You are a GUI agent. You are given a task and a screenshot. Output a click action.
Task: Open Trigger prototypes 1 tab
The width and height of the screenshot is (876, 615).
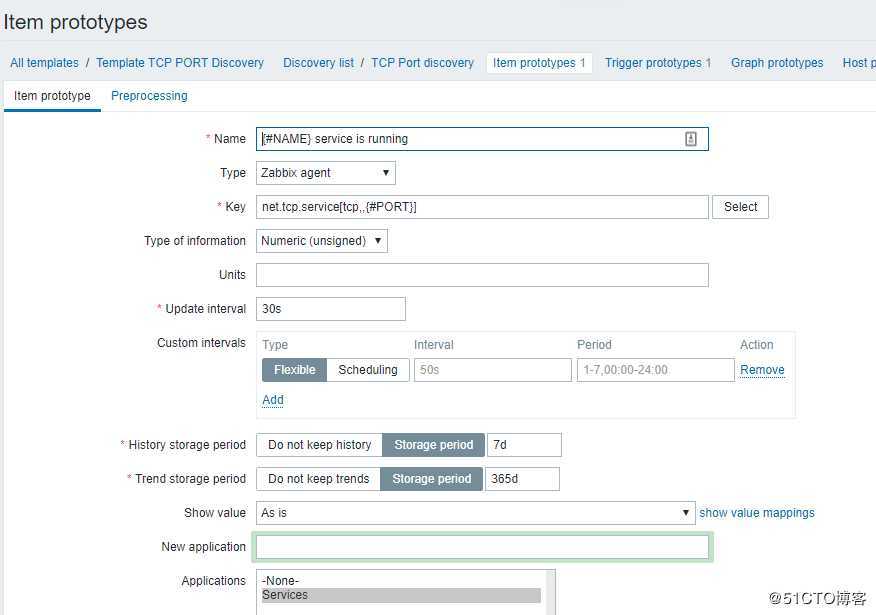pos(658,63)
